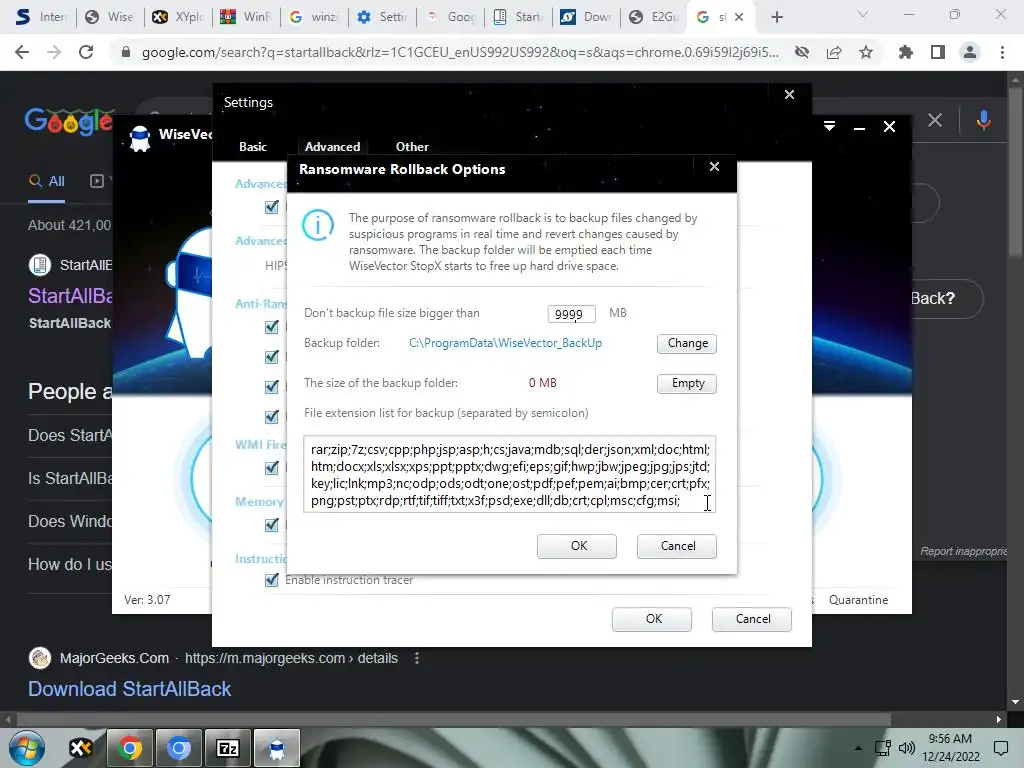1024x768 pixels.
Task: Switch to the E2Gu browser tab
Action: 654,17
